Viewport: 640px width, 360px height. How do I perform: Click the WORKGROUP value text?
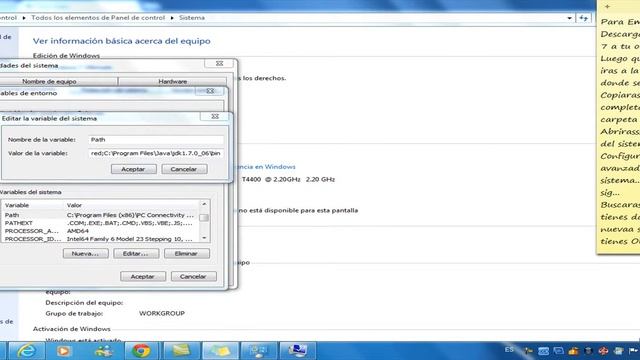(x=162, y=313)
